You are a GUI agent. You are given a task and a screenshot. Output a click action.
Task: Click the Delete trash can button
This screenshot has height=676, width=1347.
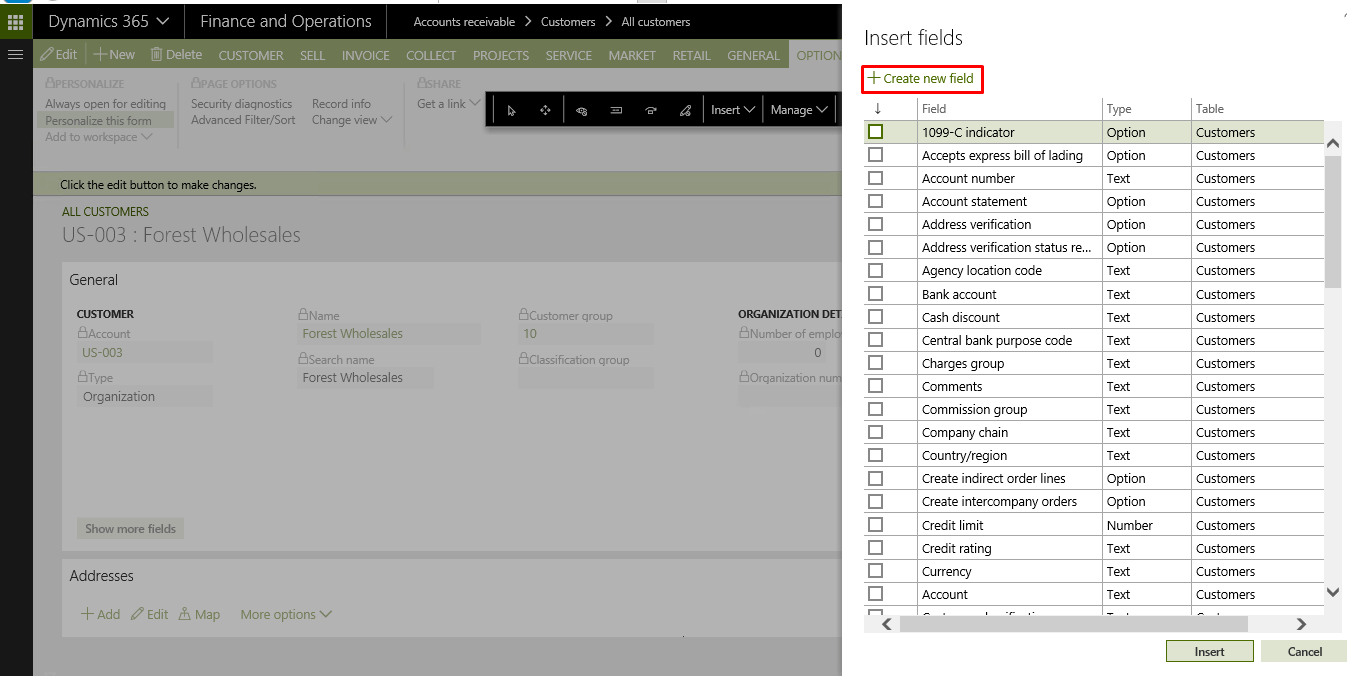pos(176,54)
